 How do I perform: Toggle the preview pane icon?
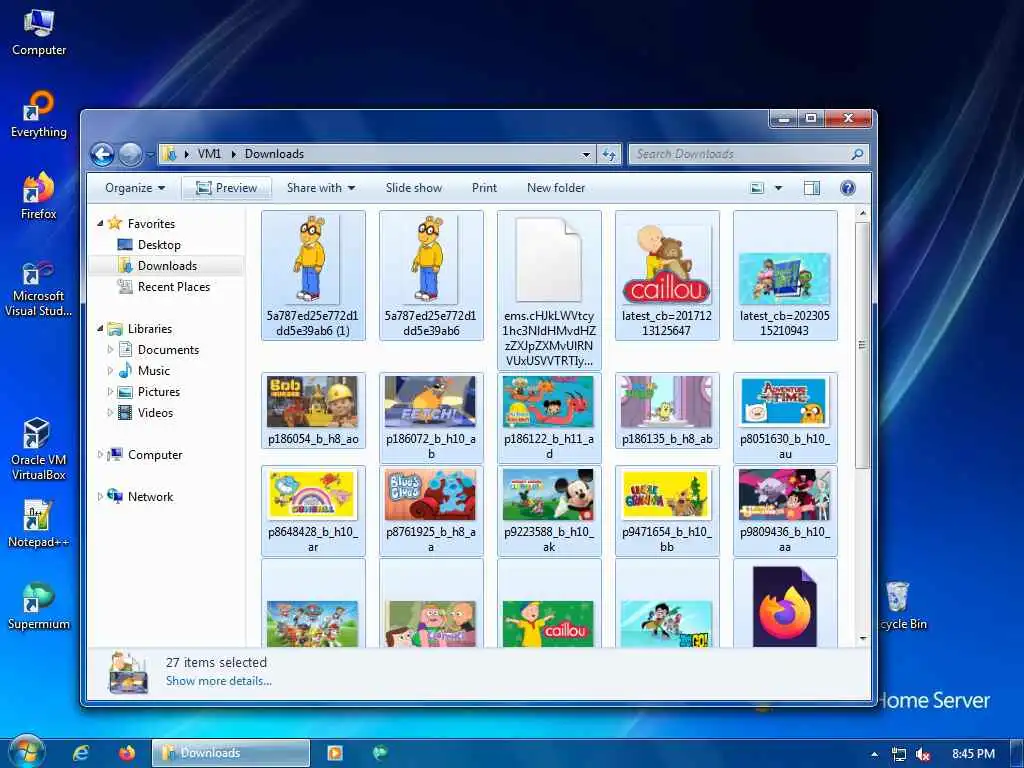pyautogui.click(x=812, y=188)
